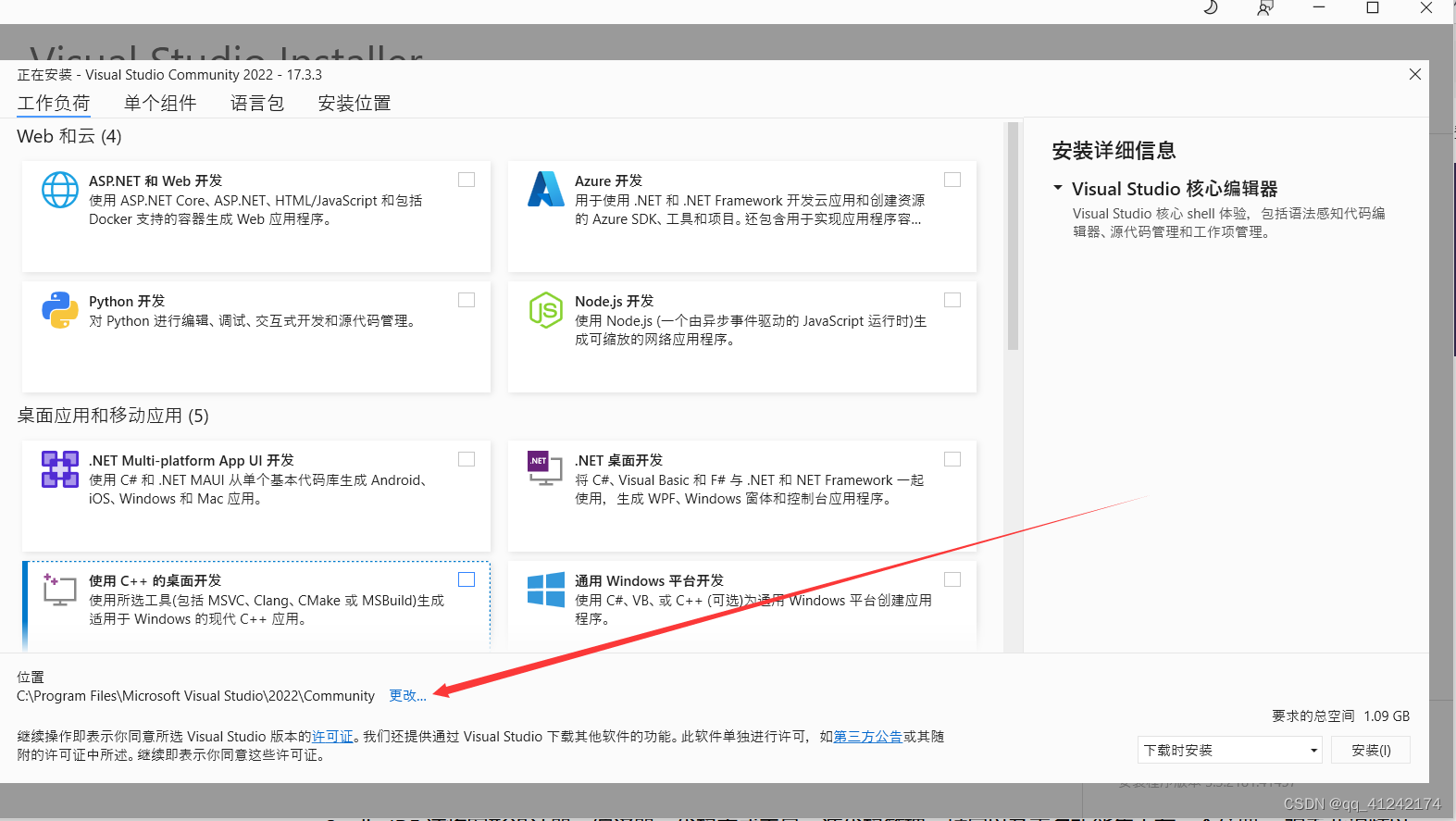Select the C++ desktop development checkbox
The image size is (1456, 821).
(x=467, y=579)
